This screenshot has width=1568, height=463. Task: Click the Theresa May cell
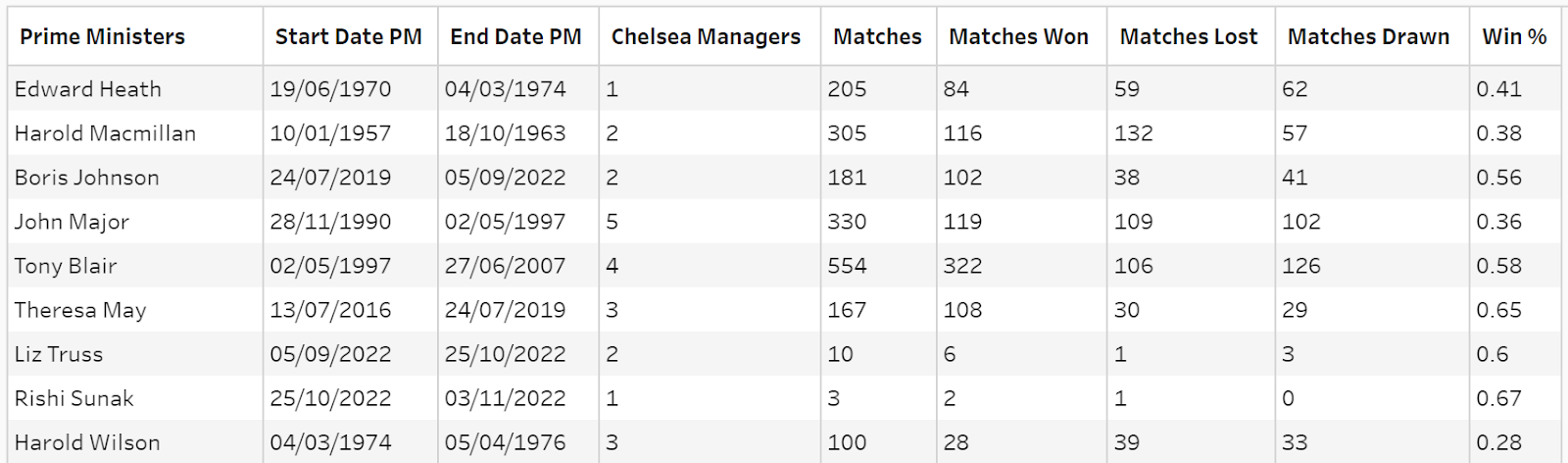coord(80,310)
